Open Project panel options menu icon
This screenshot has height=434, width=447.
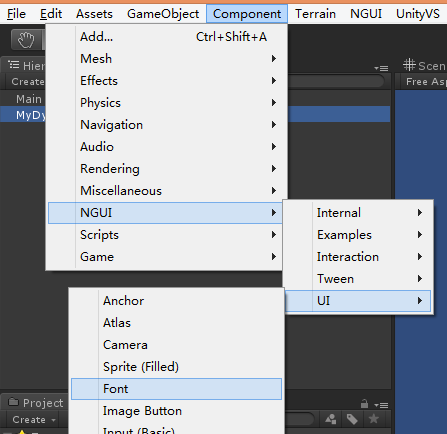coord(381,405)
